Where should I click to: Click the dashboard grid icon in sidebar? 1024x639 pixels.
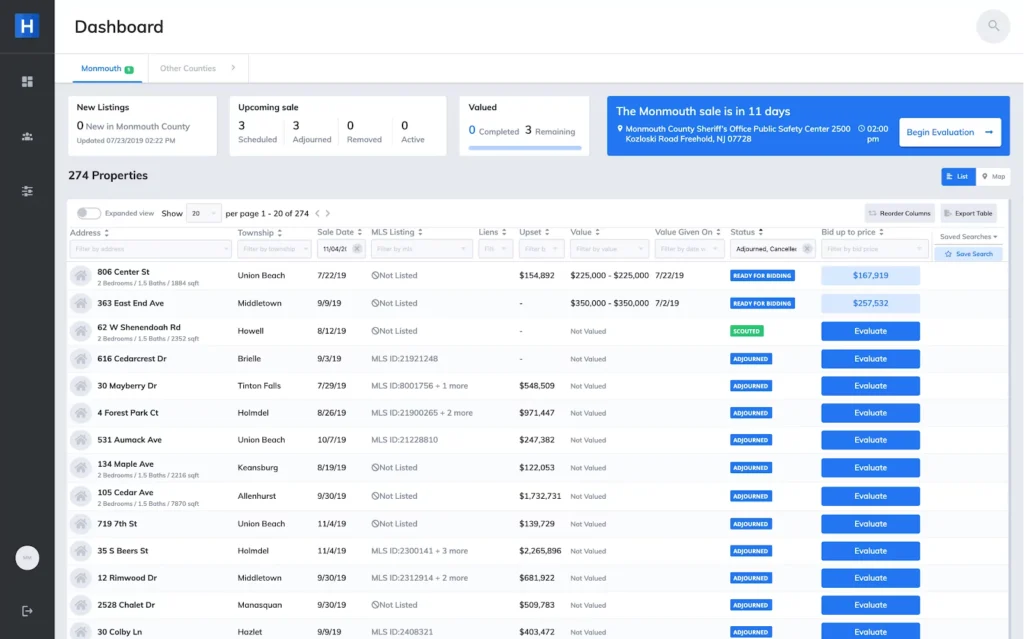point(27,82)
